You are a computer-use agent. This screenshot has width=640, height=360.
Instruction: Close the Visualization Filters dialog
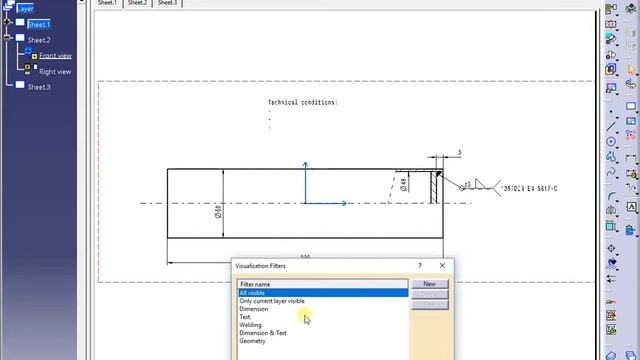pyautogui.click(x=442, y=266)
